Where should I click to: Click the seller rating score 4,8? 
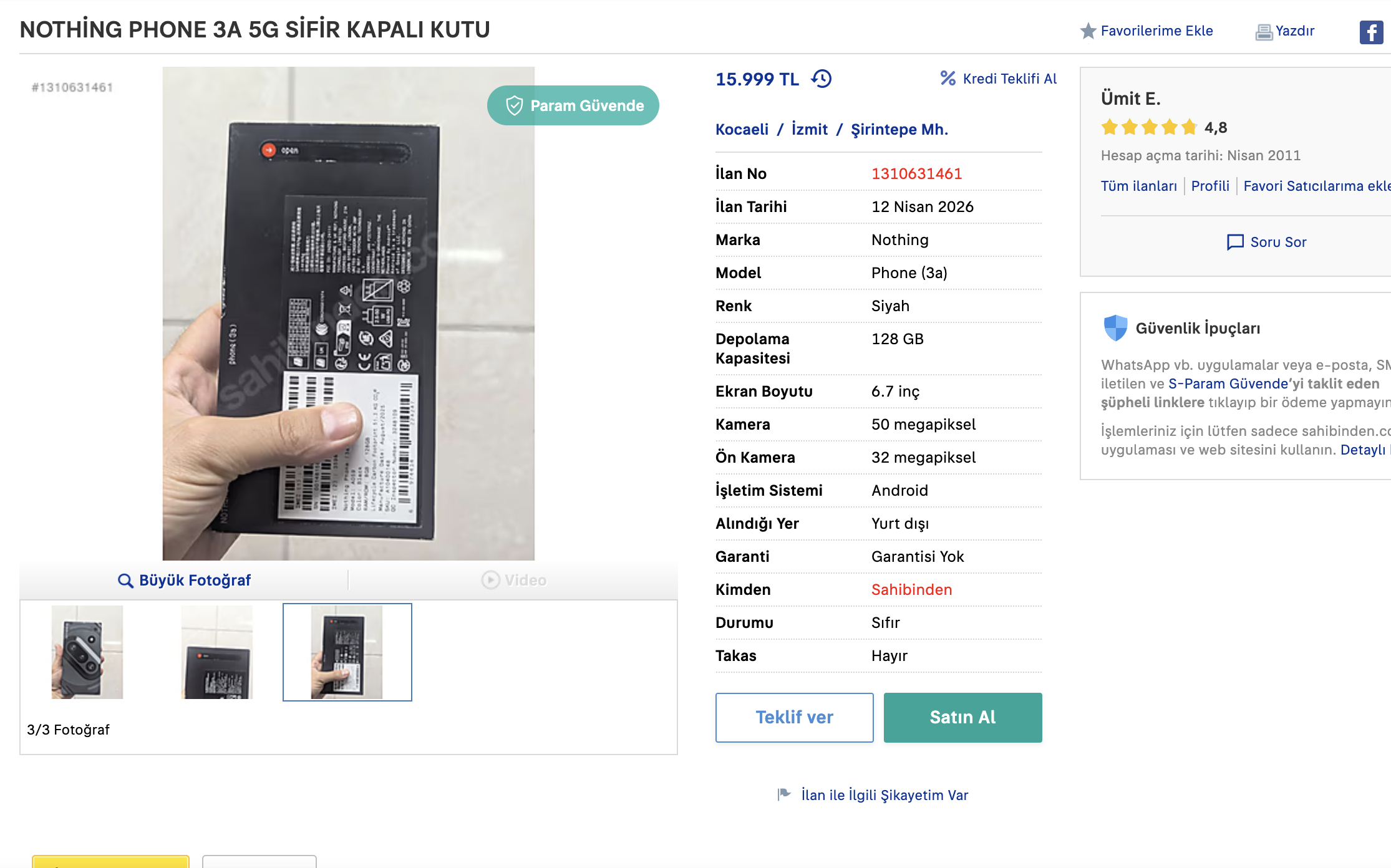tap(1215, 127)
